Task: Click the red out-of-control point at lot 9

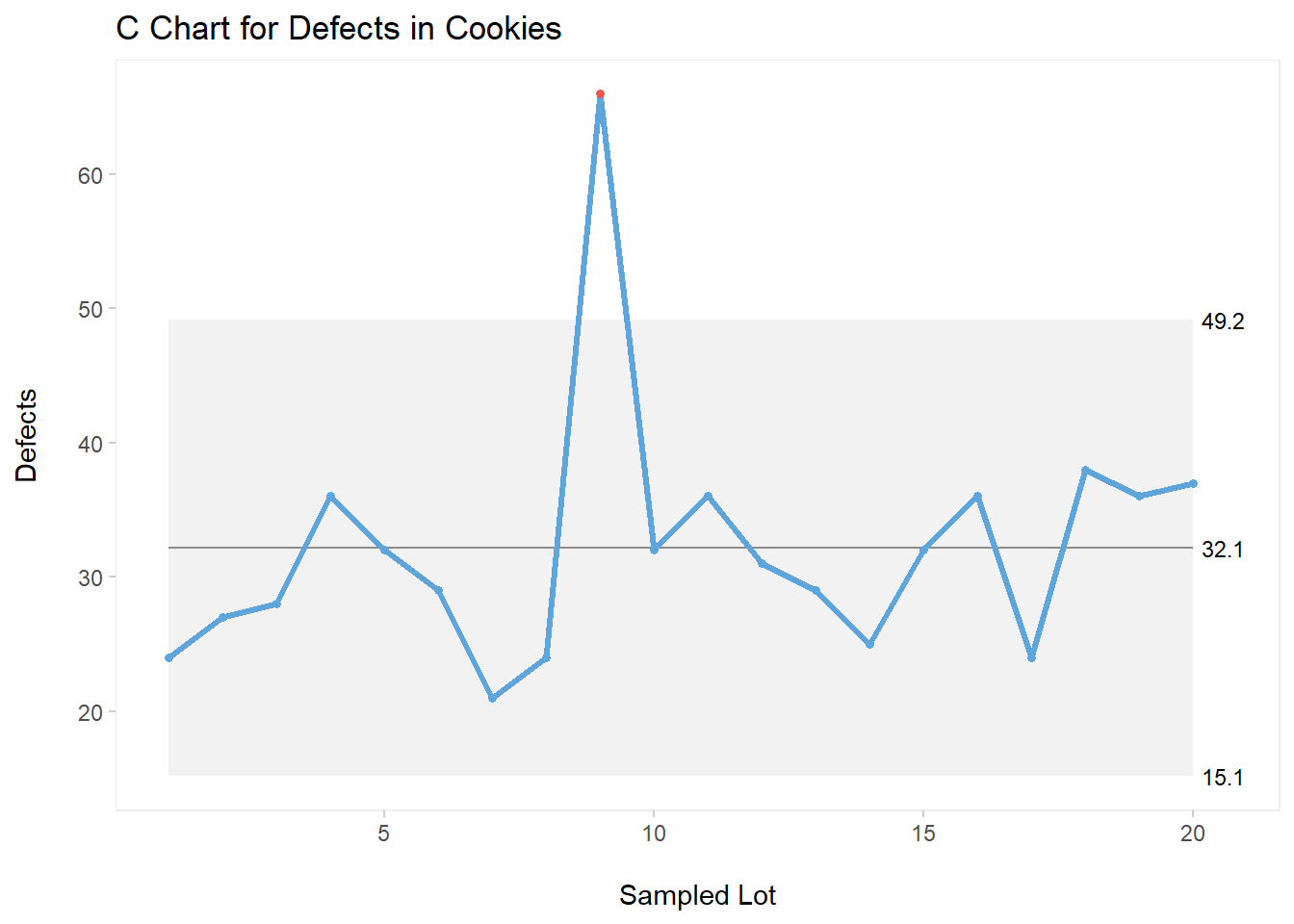Action: coord(600,94)
